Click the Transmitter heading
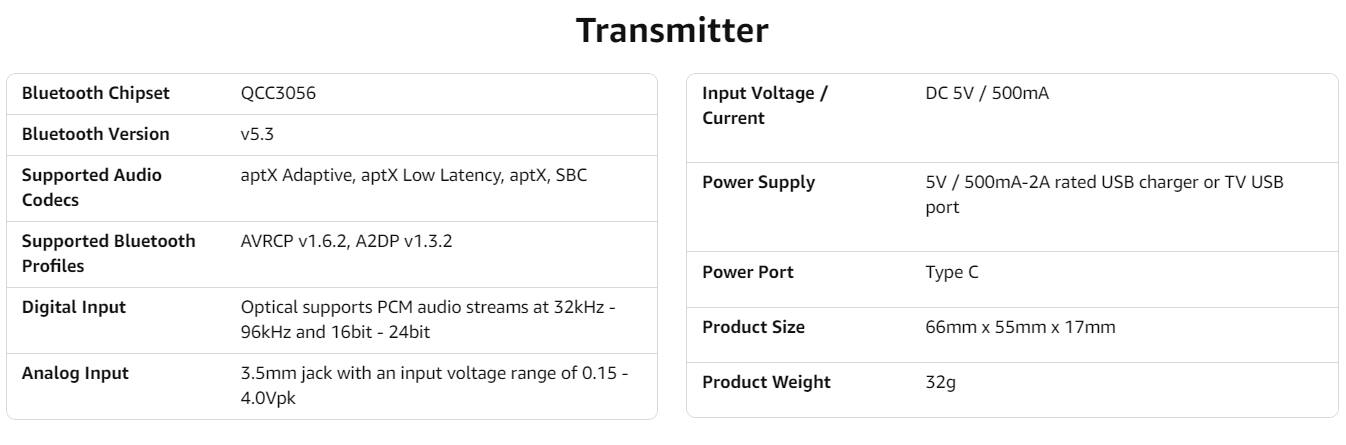This screenshot has height=445, width=1346. [672, 30]
